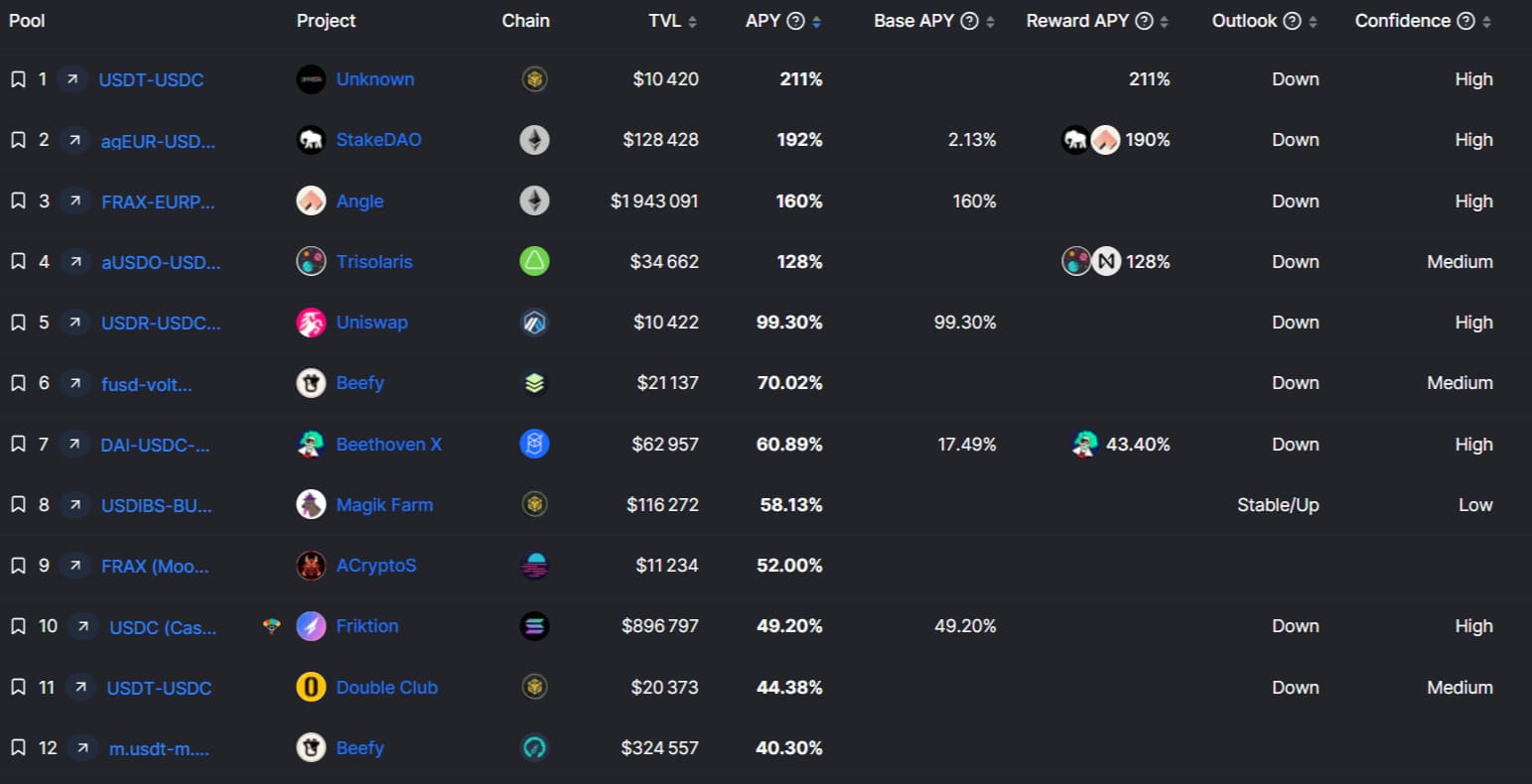Click the StakeDAO project logo
1532x784 pixels.
point(311,140)
